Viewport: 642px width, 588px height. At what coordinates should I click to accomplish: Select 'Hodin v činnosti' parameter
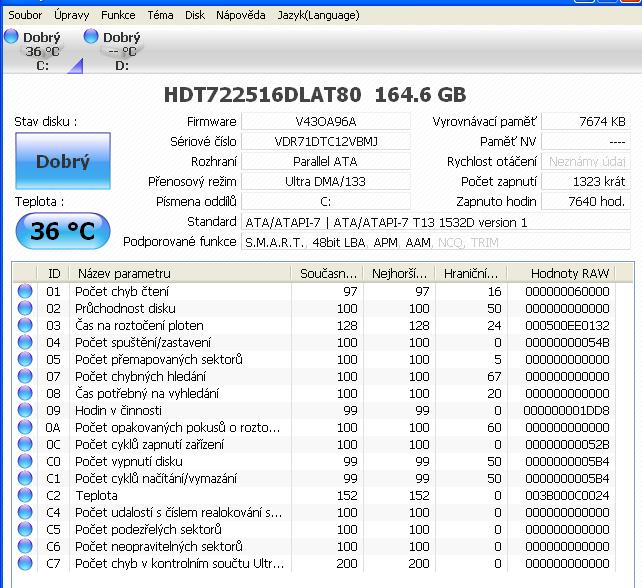pos(118,410)
